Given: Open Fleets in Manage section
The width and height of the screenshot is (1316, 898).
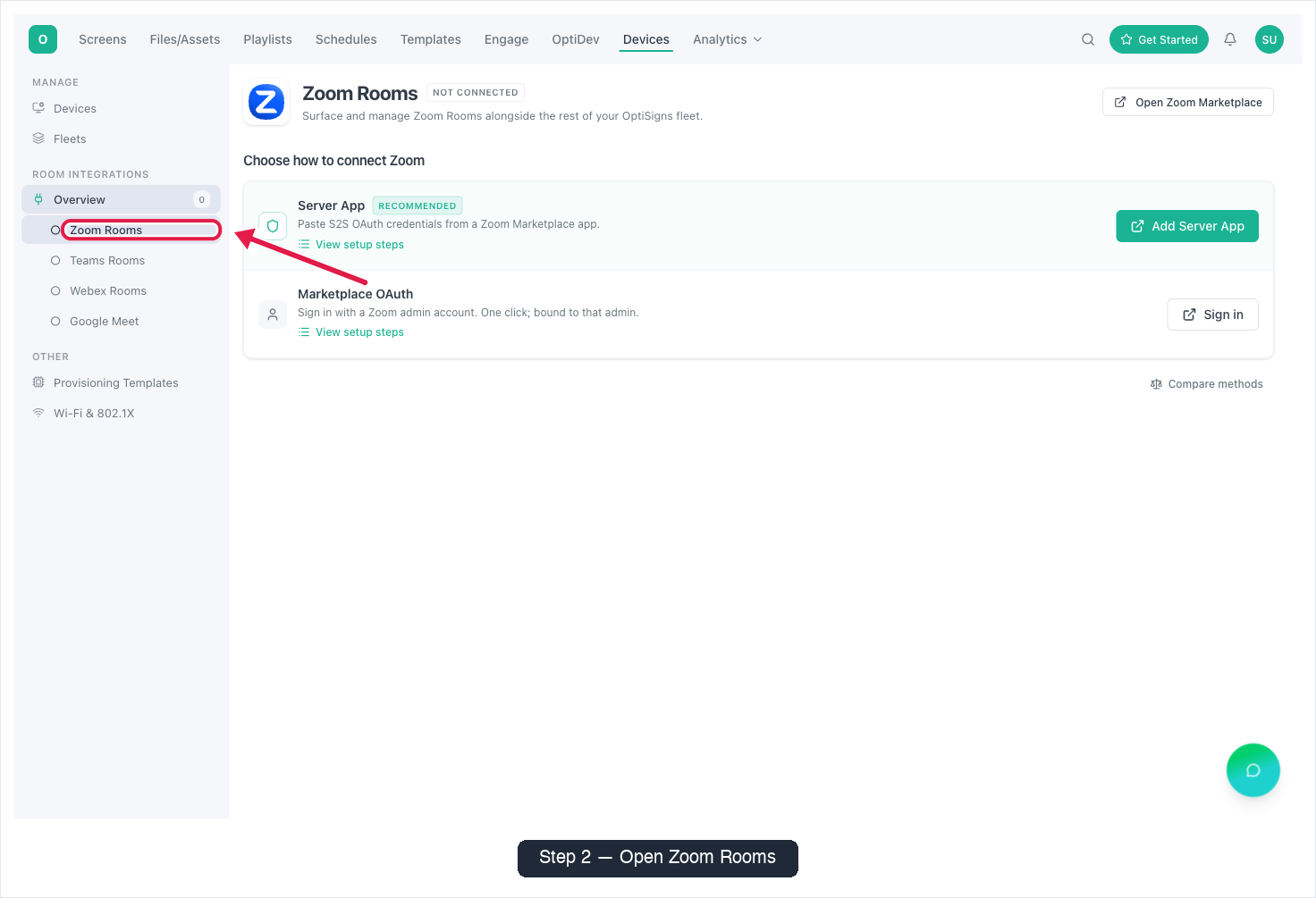Looking at the screenshot, I should [122, 138].
